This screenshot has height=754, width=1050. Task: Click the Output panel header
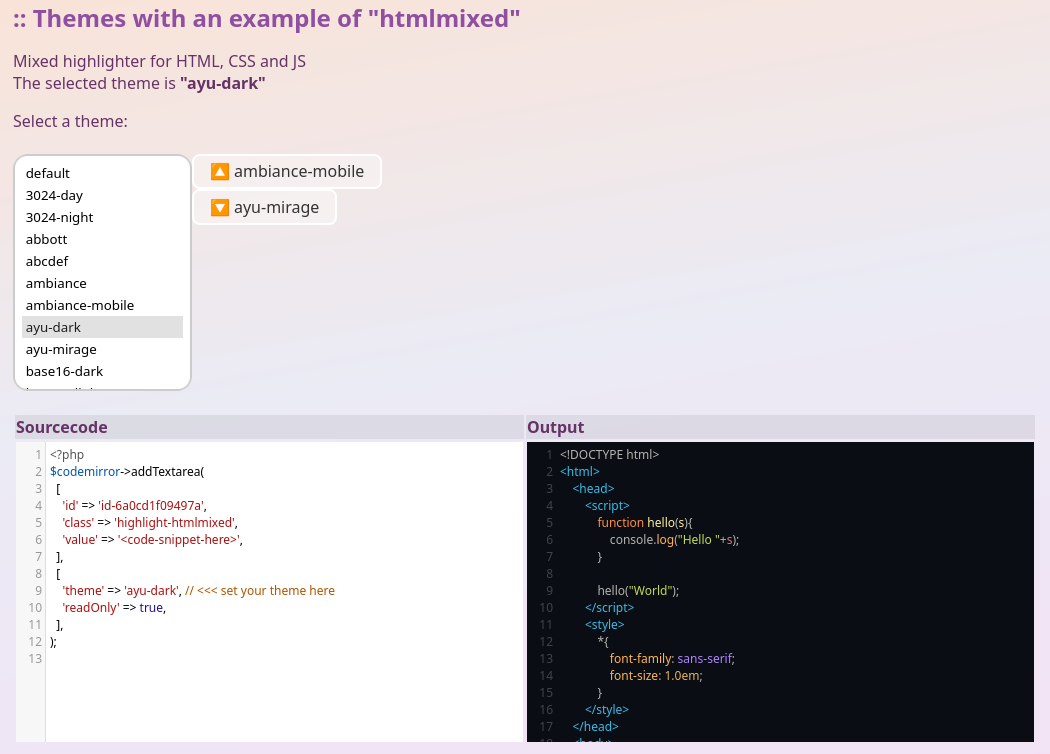(x=781, y=427)
